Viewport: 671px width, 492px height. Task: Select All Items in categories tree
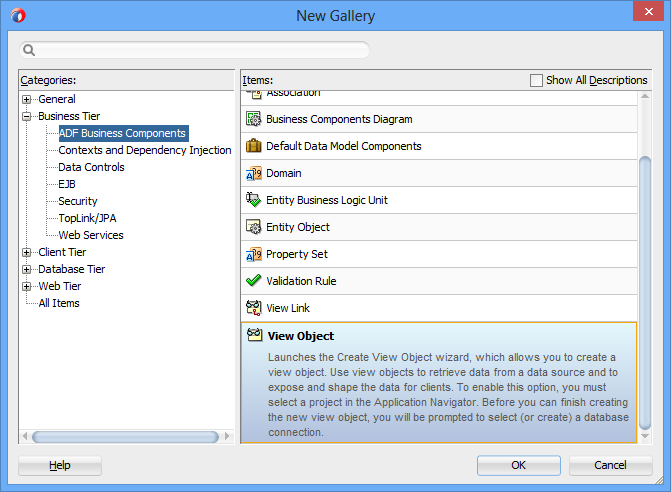(59, 303)
